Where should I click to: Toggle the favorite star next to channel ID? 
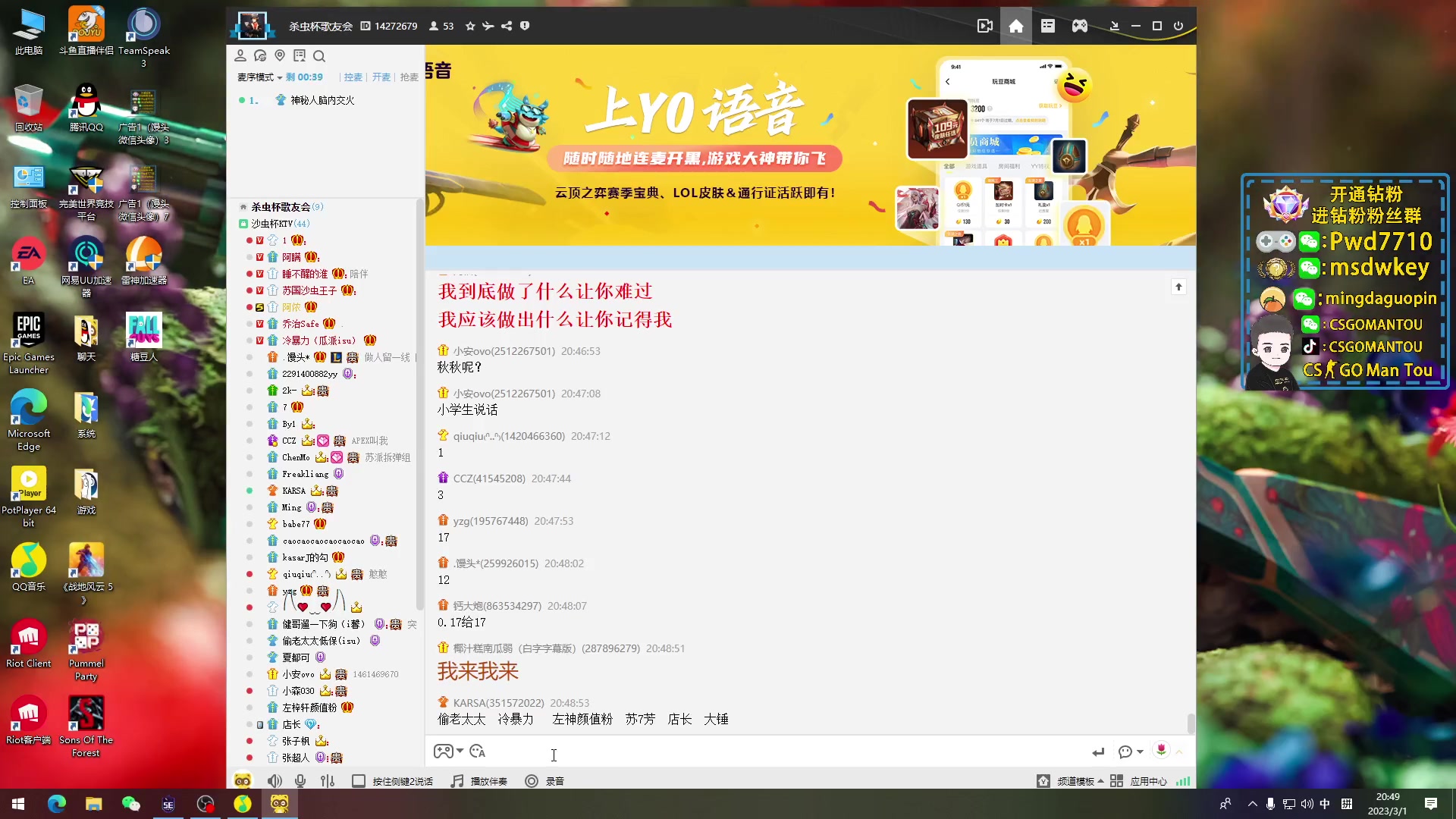point(469,26)
